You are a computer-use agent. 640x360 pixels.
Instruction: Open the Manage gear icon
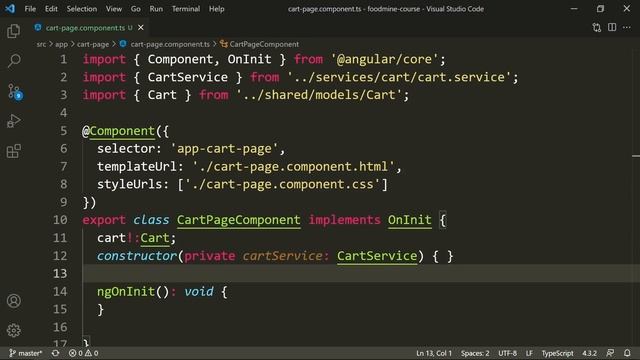14,330
